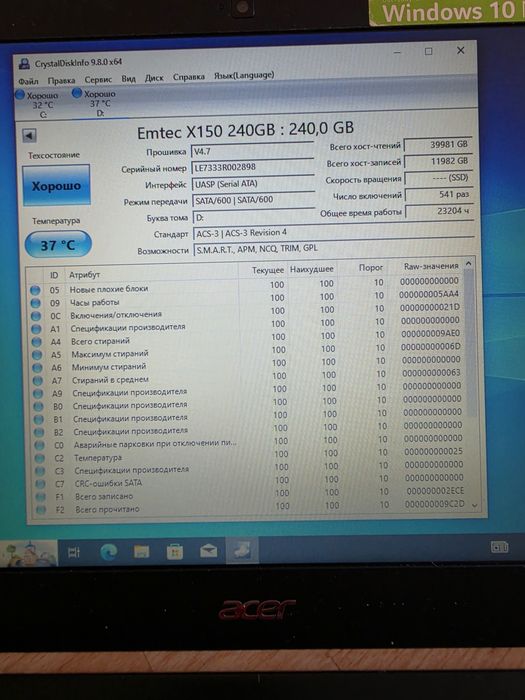This screenshot has width=525, height=700.
Task: Click the CrystalDiskInfo title bar icon
Action: (x=24, y=64)
